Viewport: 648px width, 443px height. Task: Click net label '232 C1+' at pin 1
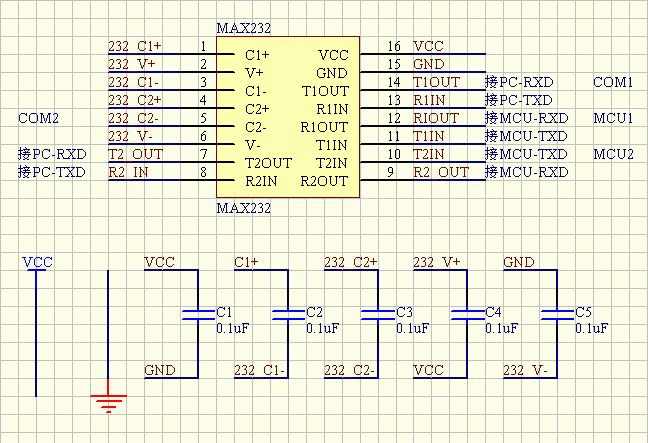pyautogui.click(x=135, y=46)
